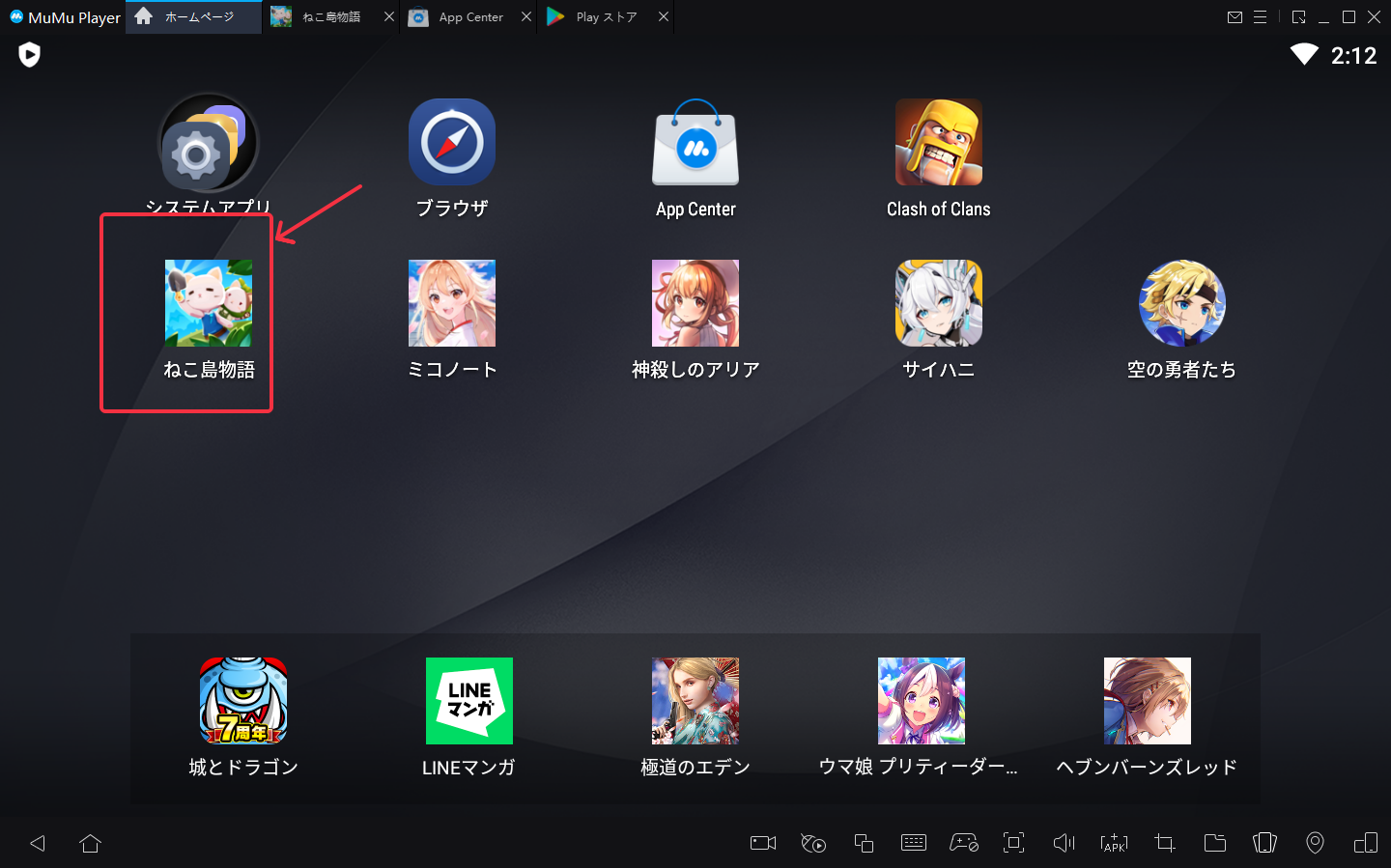The image size is (1391, 868).
Task: Launch the ブラウザ app
Action: [x=452, y=142]
